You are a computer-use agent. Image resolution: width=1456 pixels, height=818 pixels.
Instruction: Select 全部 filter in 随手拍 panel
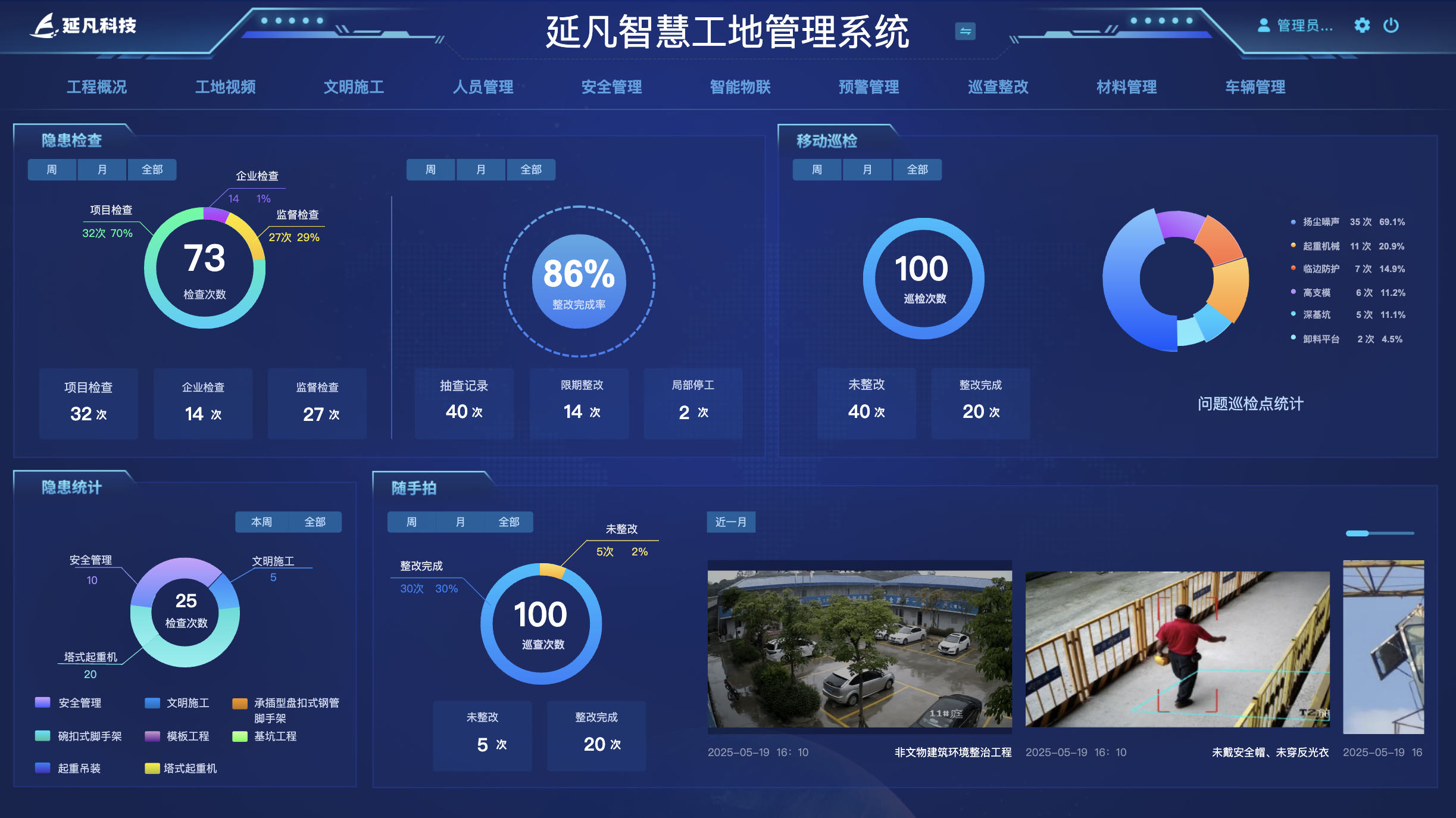508,522
